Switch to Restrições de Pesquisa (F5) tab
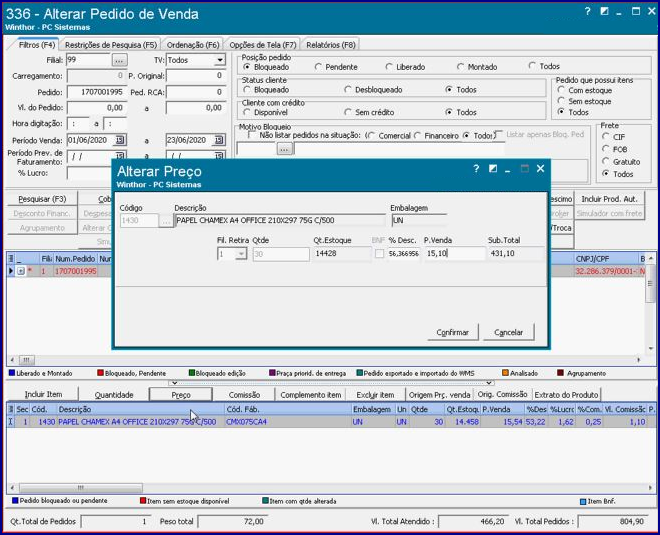 tap(111, 45)
